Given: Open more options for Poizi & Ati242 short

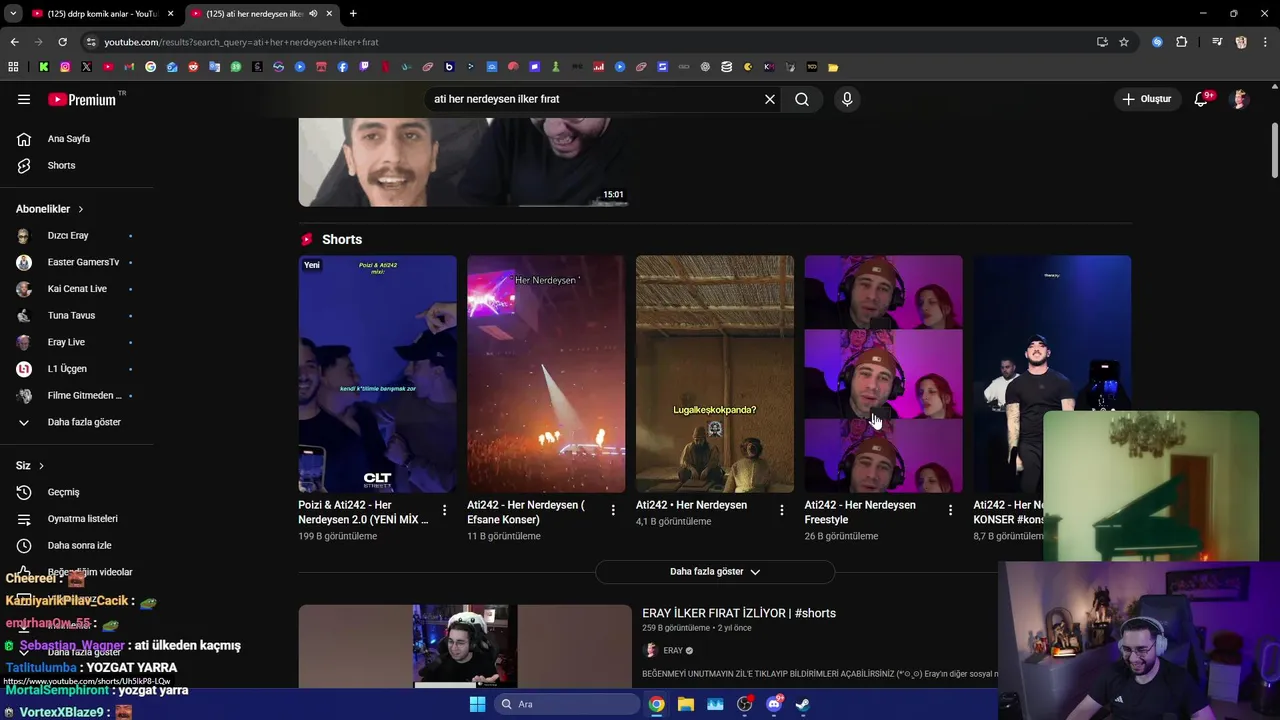Looking at the screenshot, I should click(445, 510).
